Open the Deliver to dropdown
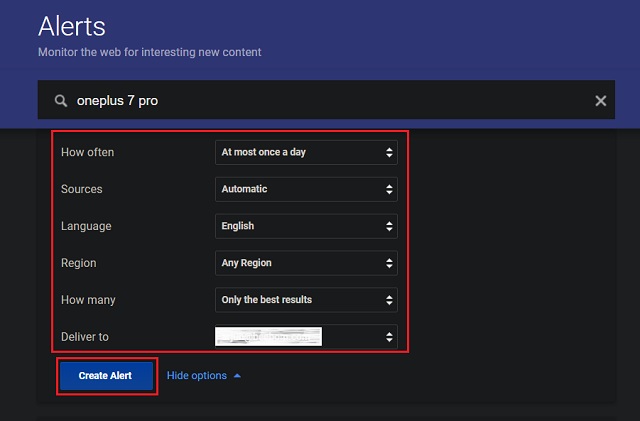This screenshot has width=640, height=421. pyautogui.click(x=306, y=336)
